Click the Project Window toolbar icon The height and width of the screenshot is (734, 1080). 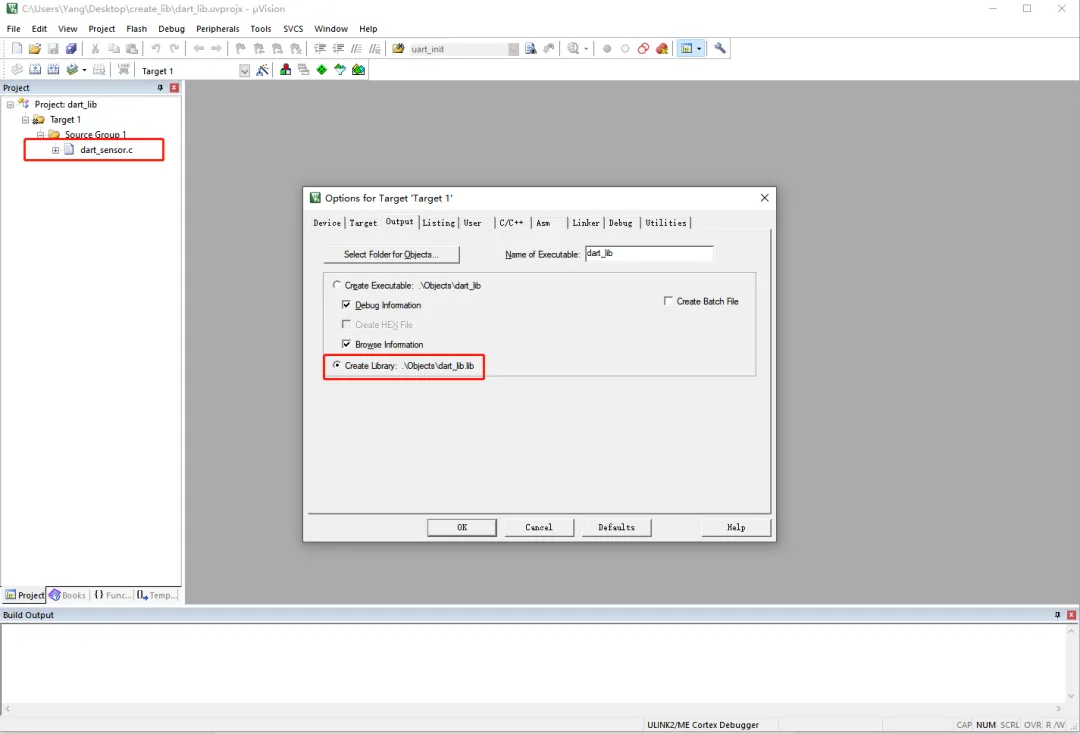tap(686, 48)
